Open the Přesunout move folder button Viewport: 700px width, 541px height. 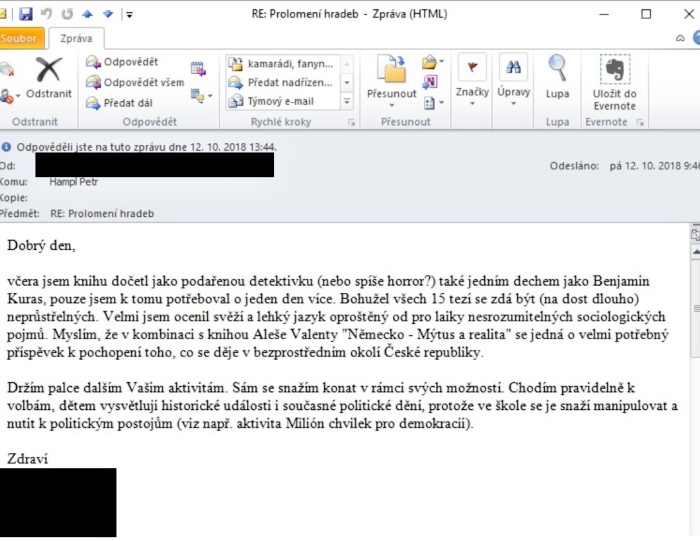pyautogui.click(x=391, y=77)
